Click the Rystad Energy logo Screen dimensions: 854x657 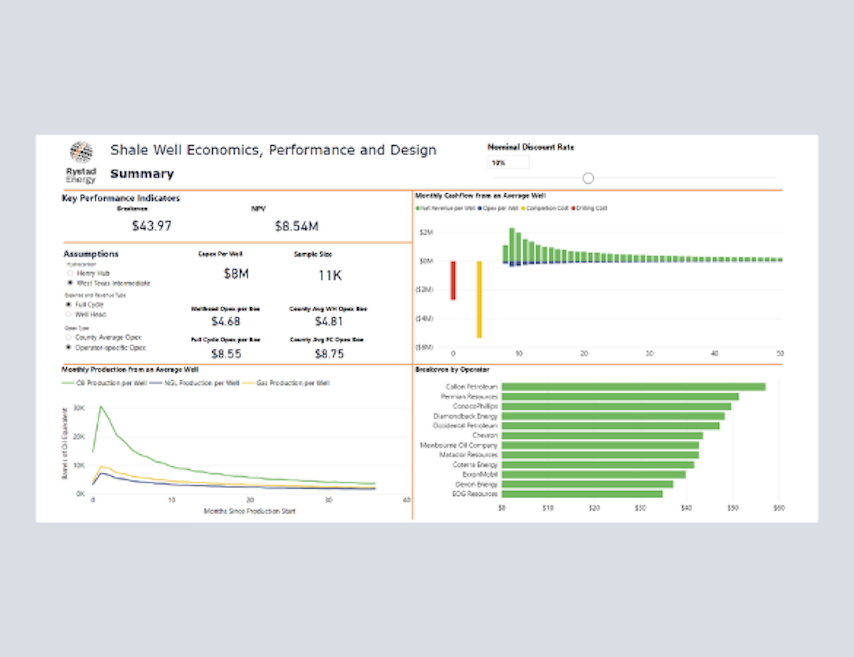point(81,162)
